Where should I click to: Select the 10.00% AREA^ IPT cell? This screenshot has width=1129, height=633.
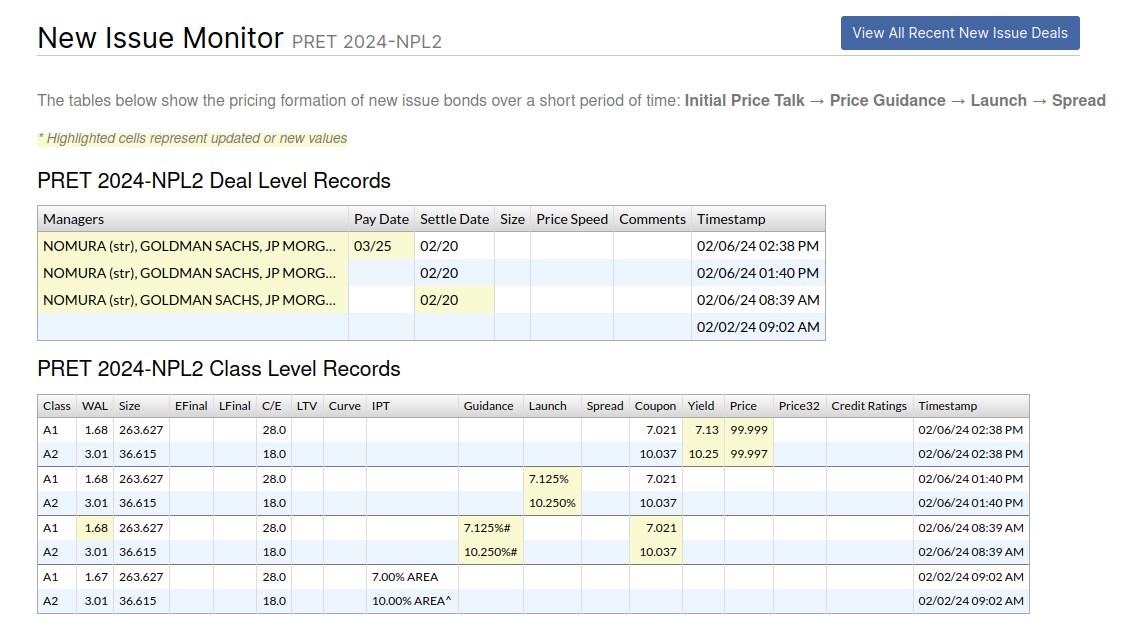click(x=411, y=601)
